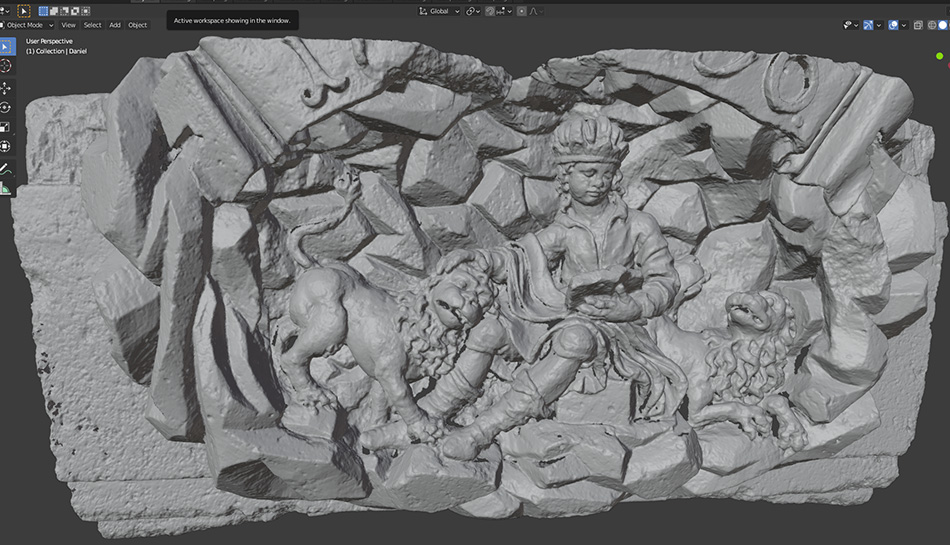Activate the Rotate tool
This screenshot has width=950, height=545.
click(x=6, y=107)
